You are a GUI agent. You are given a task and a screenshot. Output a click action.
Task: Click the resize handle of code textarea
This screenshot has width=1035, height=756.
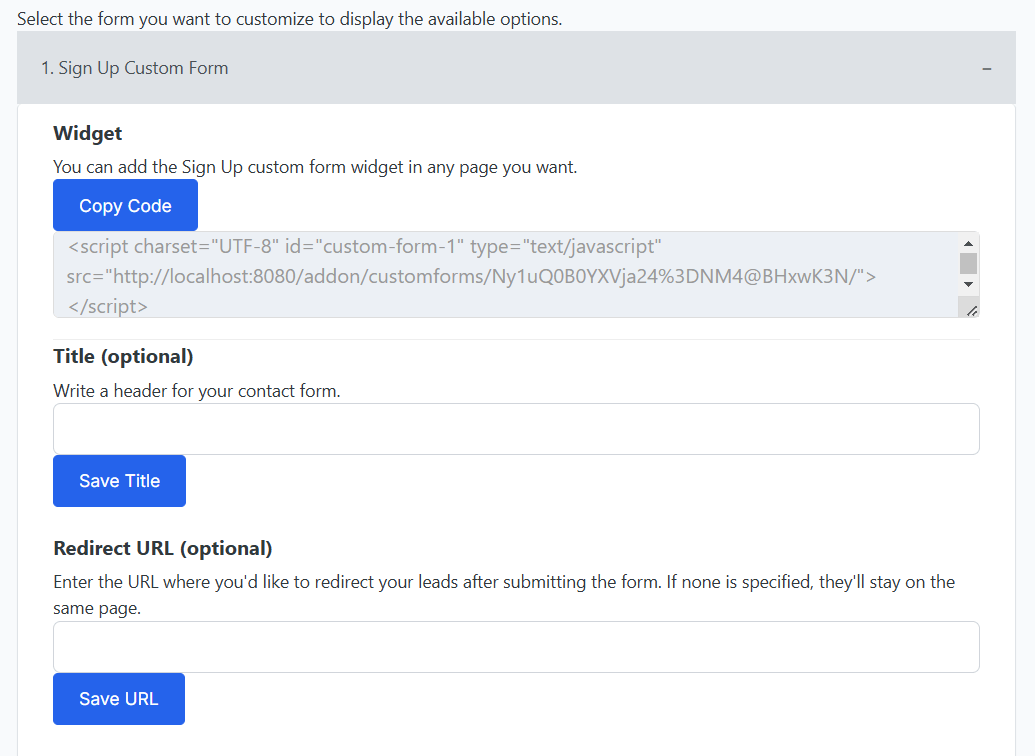coord(972,311)
